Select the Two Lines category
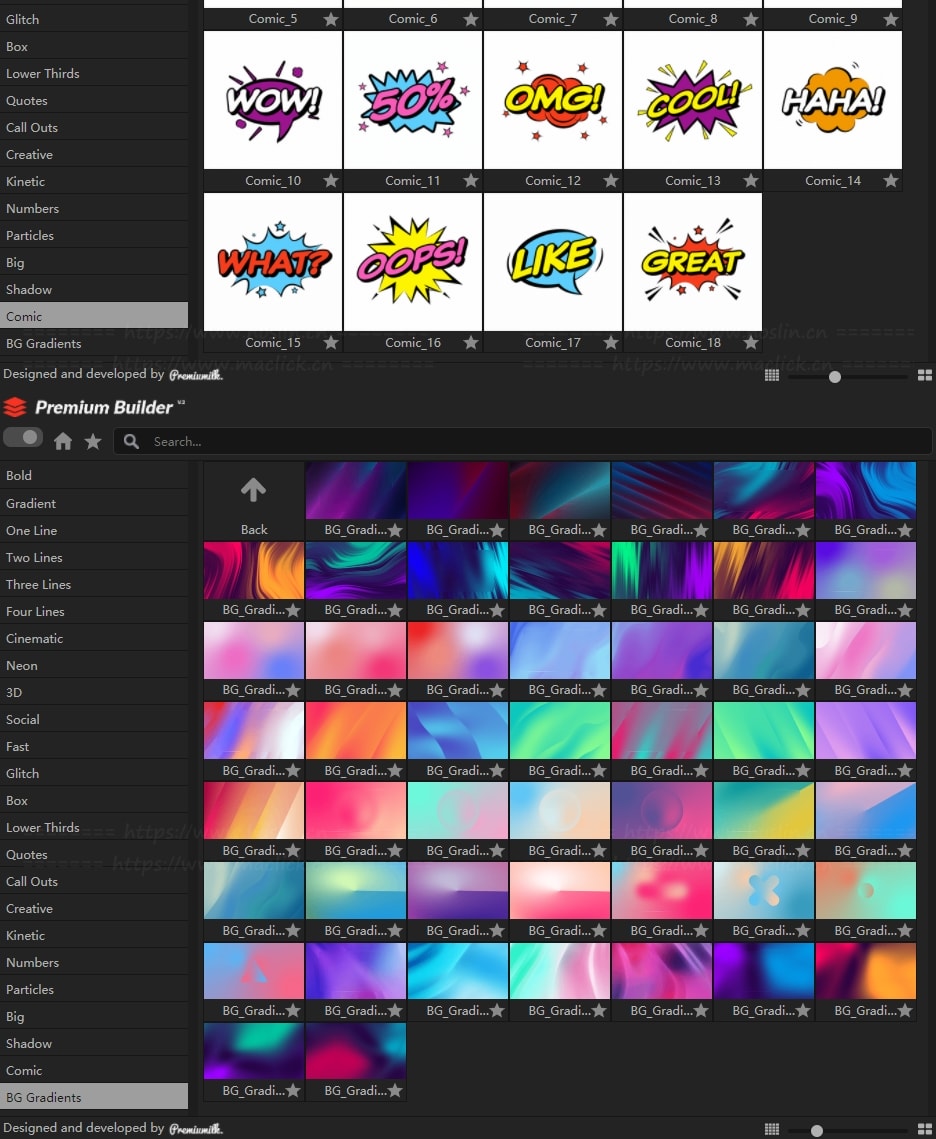This screenshot has height=1139, width=936. (x=94, y=557)
